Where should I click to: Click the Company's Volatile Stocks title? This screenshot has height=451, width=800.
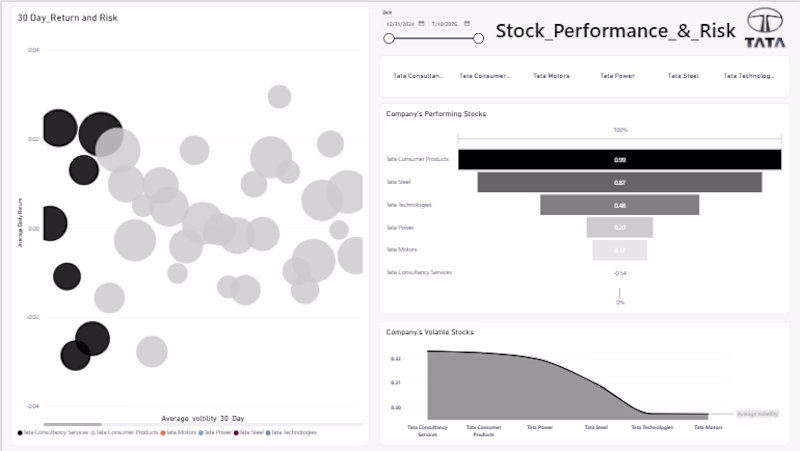(x=430, y=332)
